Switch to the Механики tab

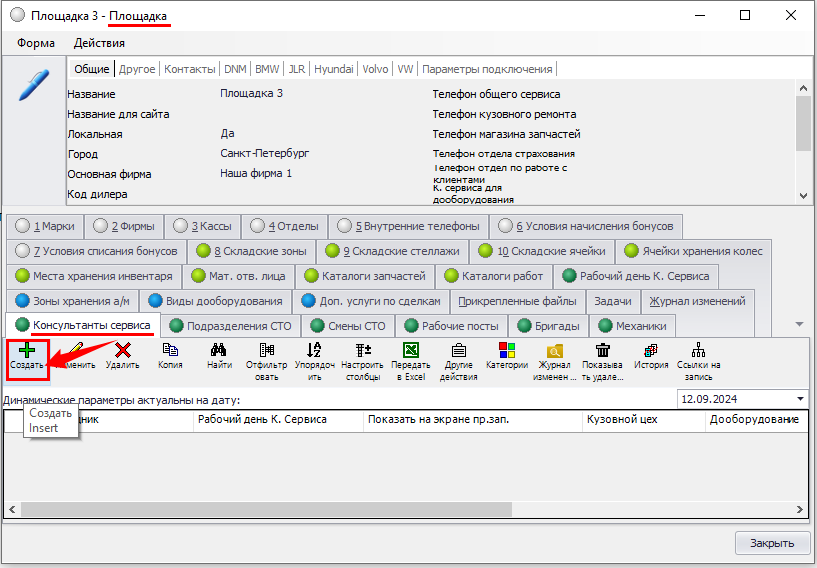[x=632, y=326]
